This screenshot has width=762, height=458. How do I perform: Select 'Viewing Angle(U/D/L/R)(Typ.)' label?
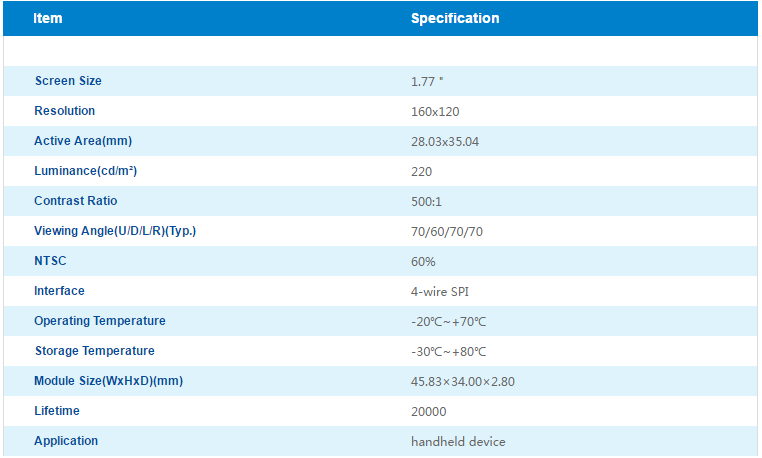115,231
